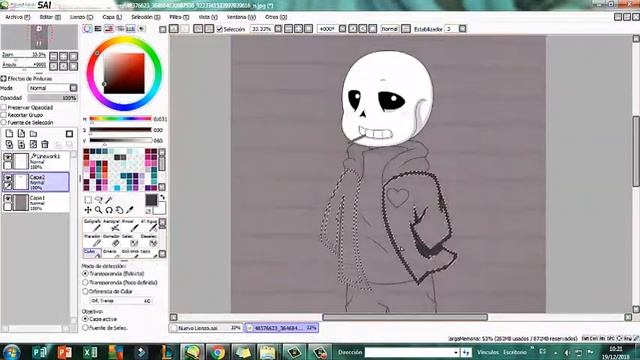Image resolution: width=640 pixels, height=360 pixels.
Task: Open the Ventana menu
Action: pyautogui.click(x=241, y=17)
